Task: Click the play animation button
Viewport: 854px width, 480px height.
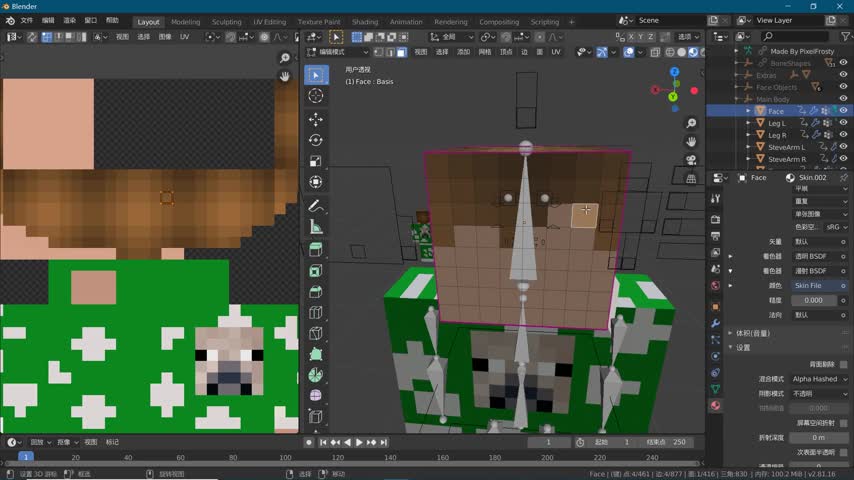Action: [x=359, y=442]
